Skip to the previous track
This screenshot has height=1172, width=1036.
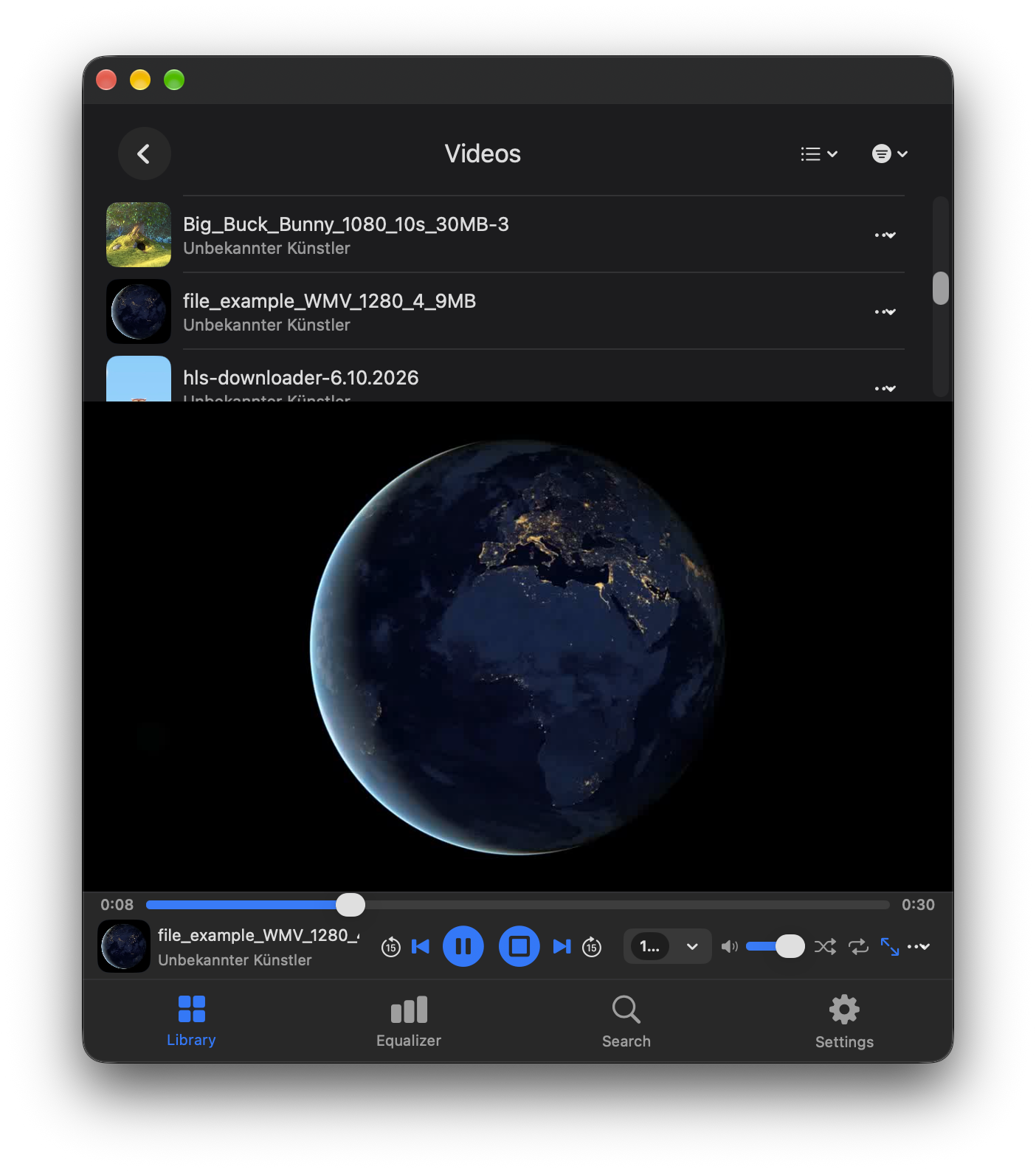[x=421, y=946]
